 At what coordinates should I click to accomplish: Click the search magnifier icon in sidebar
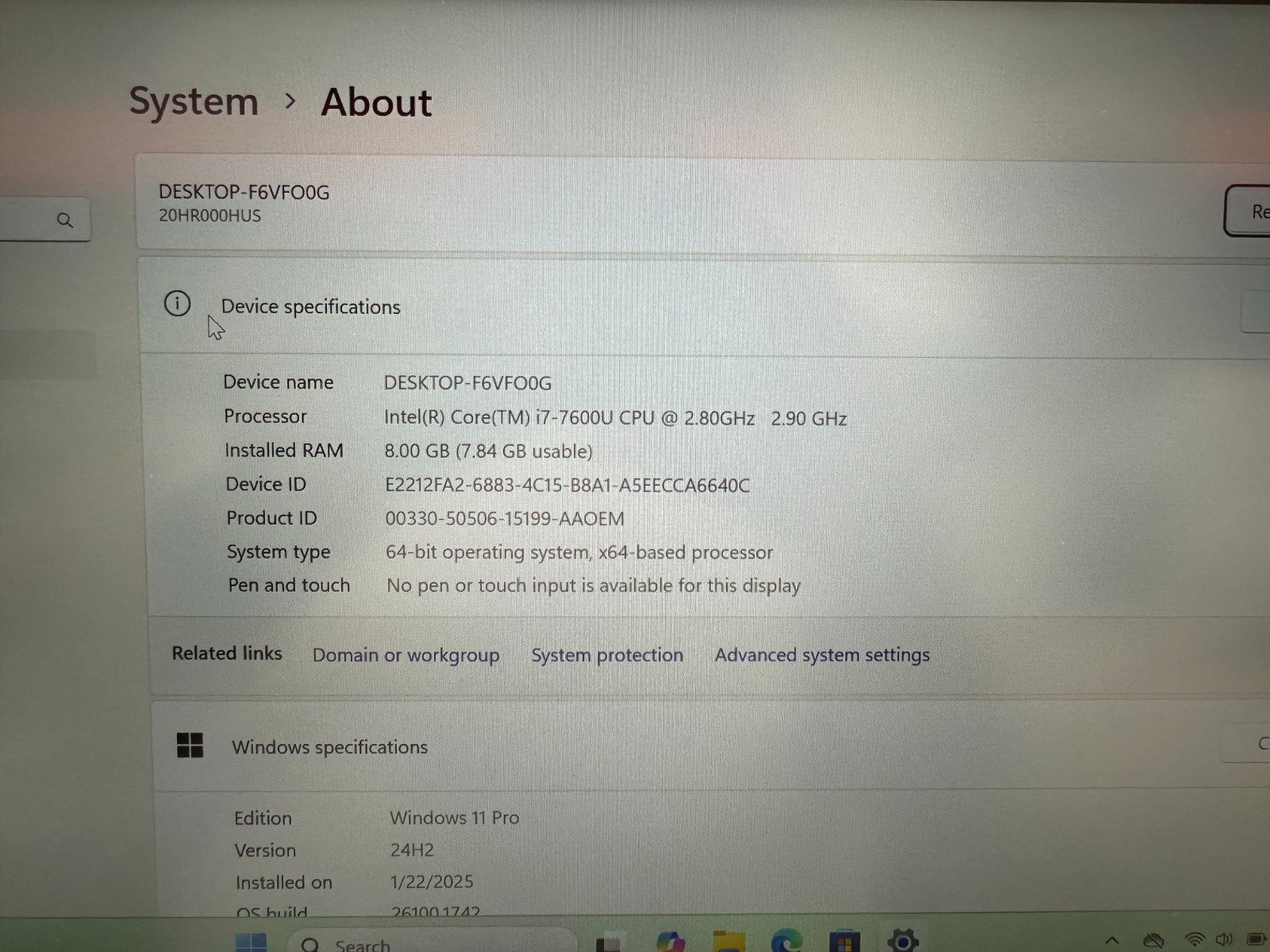click(x=65, y=220)
